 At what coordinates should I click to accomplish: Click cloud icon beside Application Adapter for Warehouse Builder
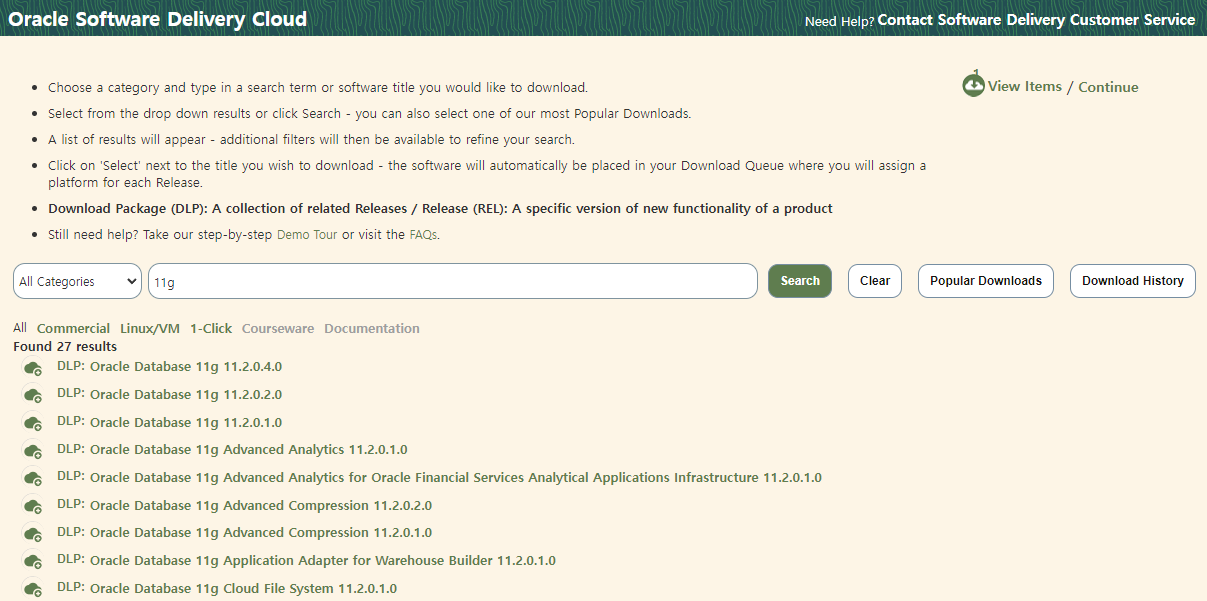tap(33, 562)
